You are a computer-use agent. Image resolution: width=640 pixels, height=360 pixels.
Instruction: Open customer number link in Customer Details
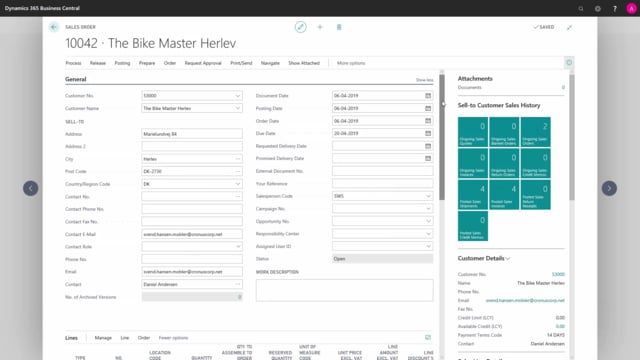coord(558,274)
